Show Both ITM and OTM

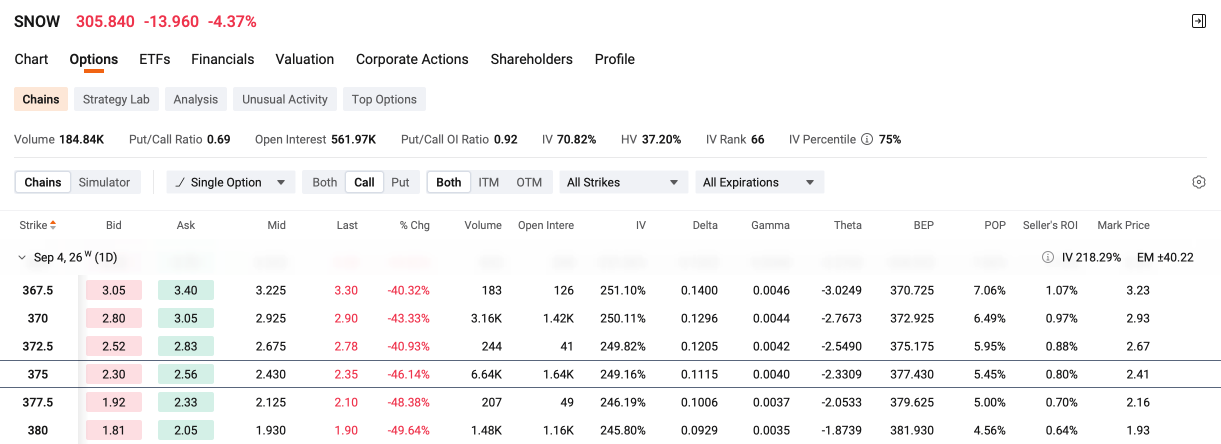pyautogui.click(x=449, y=182)
